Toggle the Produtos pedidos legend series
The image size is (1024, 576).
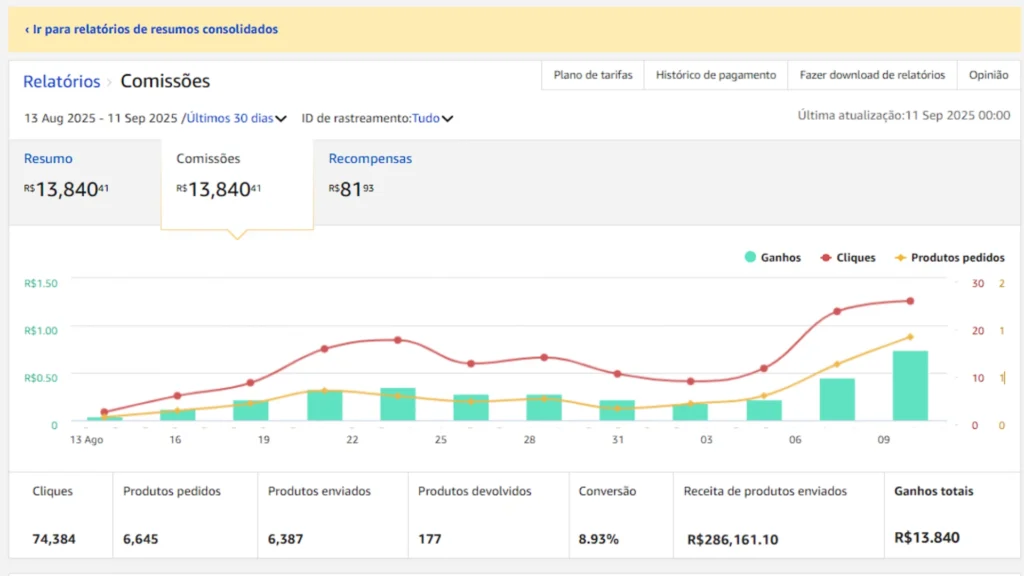(950, 258)
